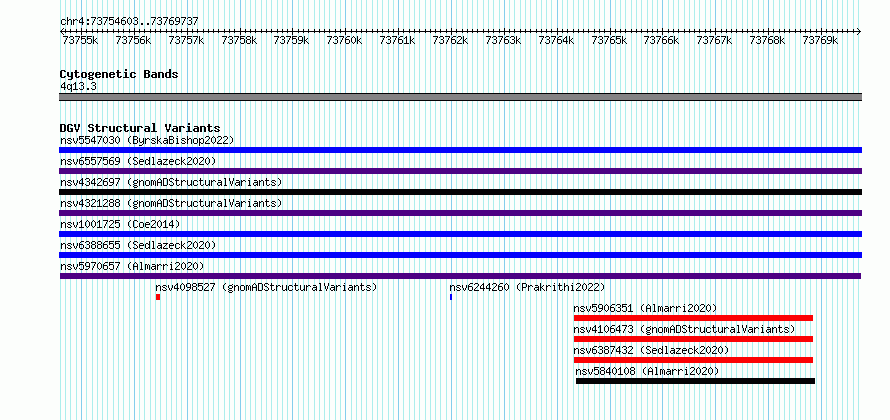Click the 4q13.3 band label
Screen dimensions: 890x420
[x=78, y=86]
